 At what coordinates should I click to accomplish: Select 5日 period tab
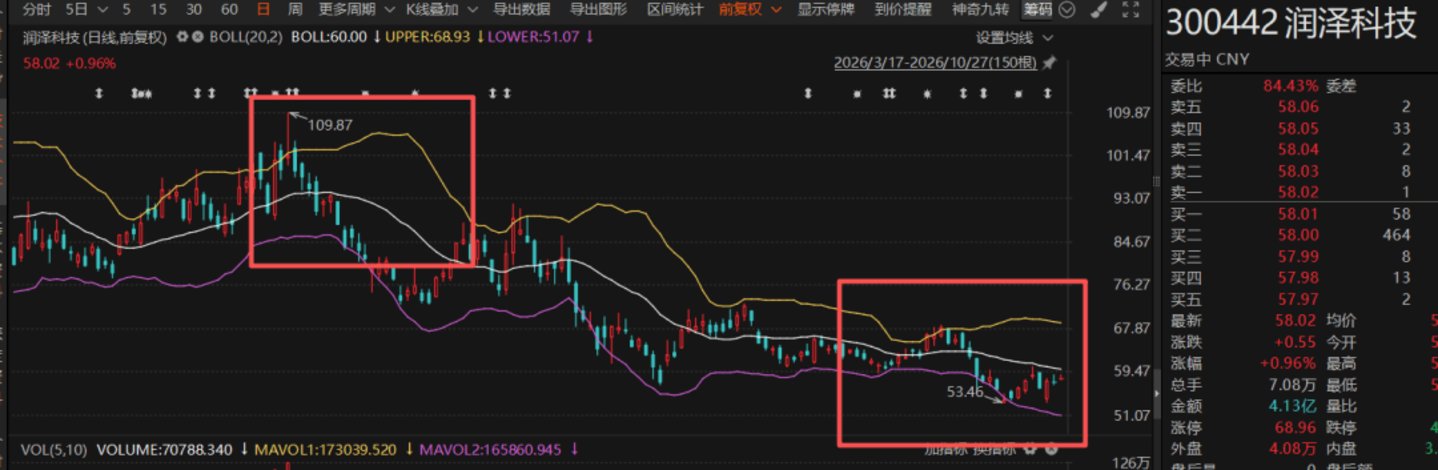click(76, 10)
